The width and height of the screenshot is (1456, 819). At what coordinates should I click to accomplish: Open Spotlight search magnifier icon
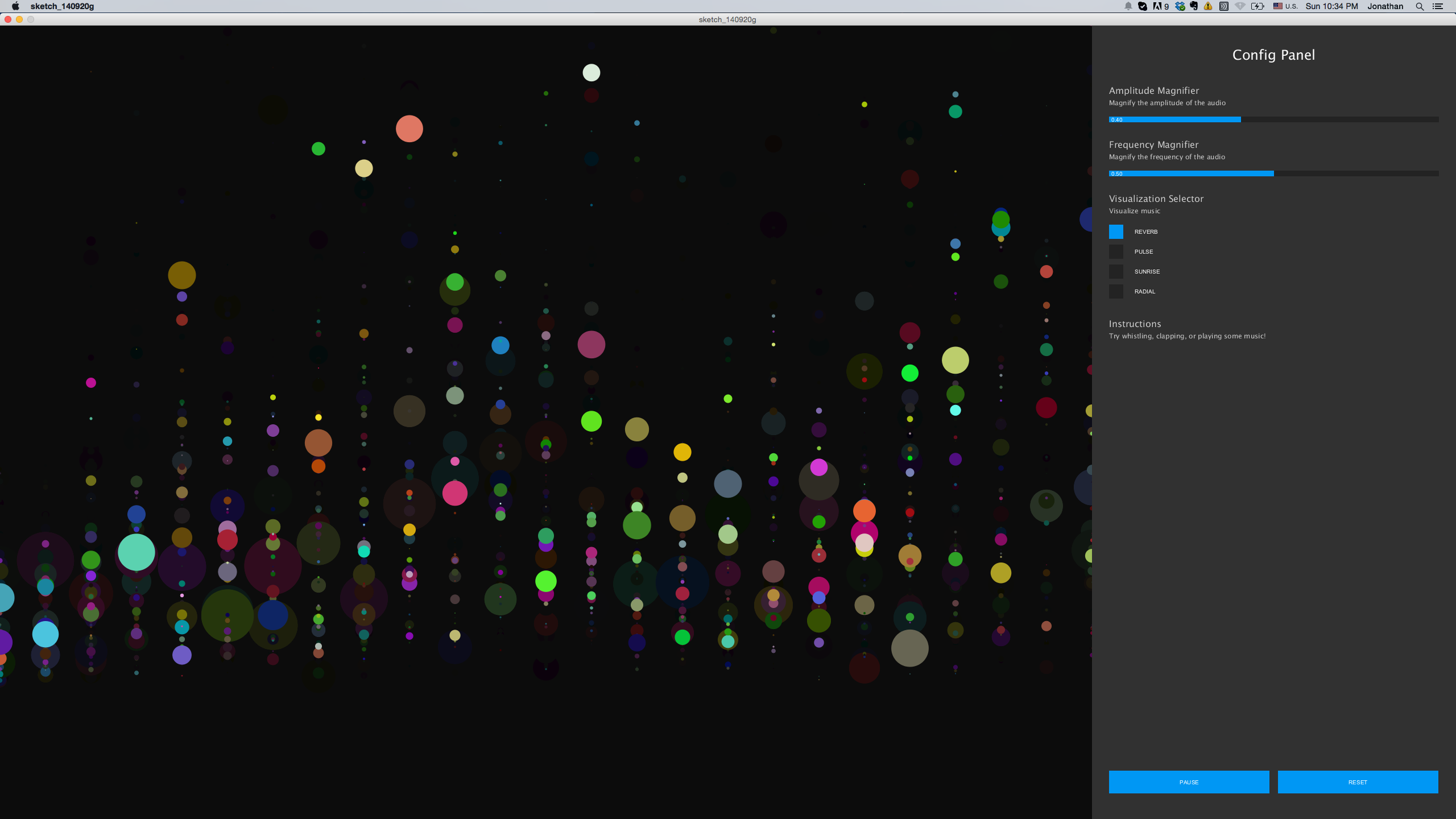1420,6
